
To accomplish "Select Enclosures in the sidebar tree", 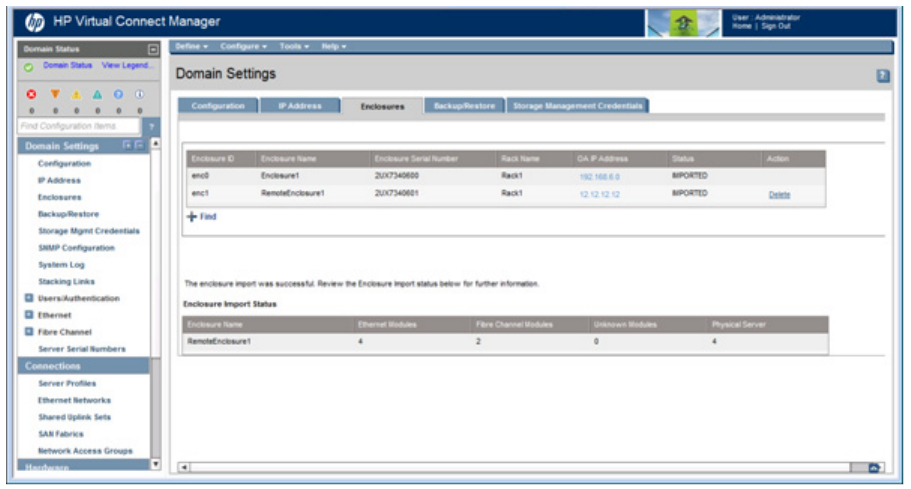I will tap(60, 197).
